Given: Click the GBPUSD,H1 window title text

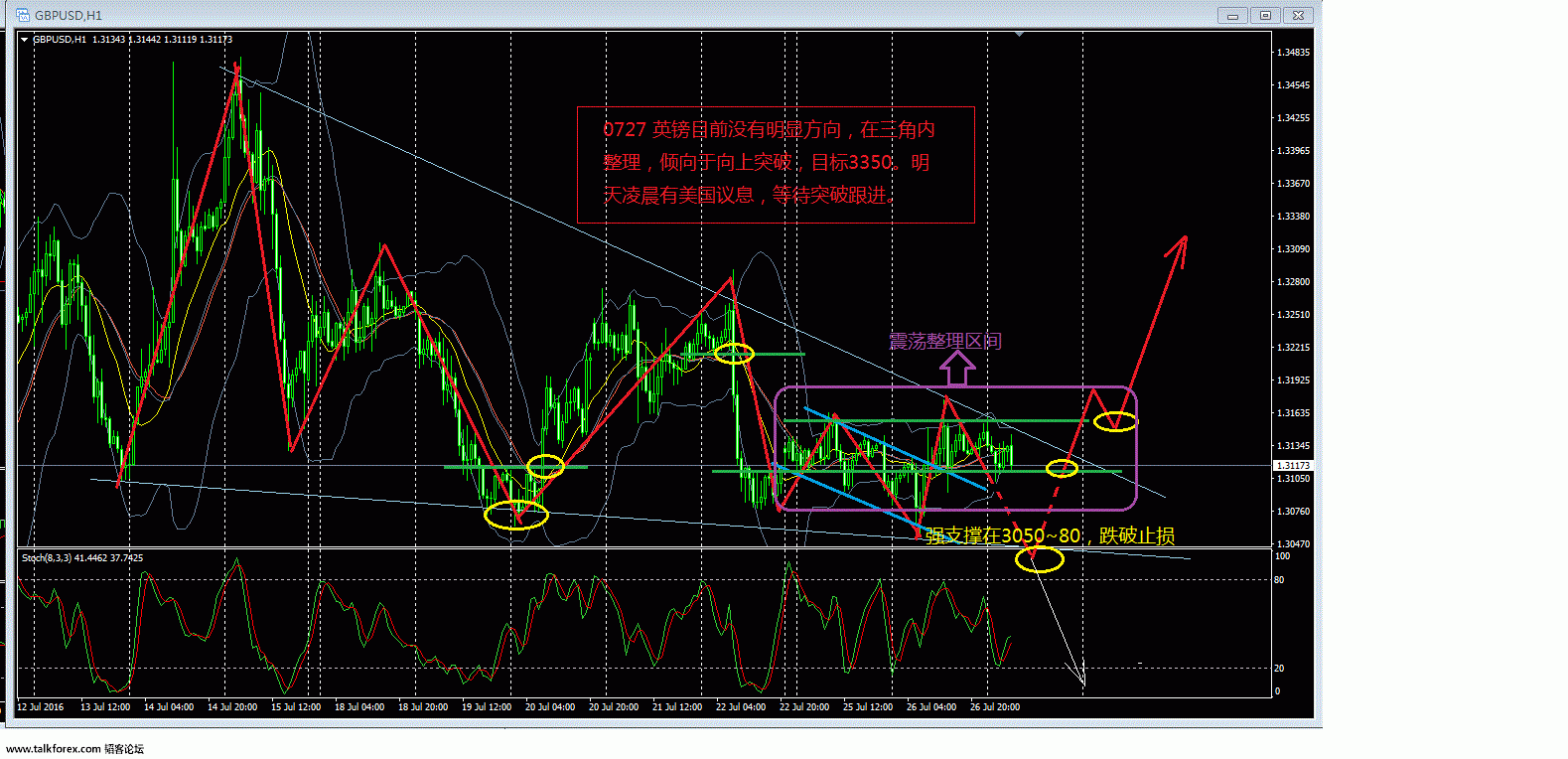Looking at the screenshot, I should (x=69, y=15).
